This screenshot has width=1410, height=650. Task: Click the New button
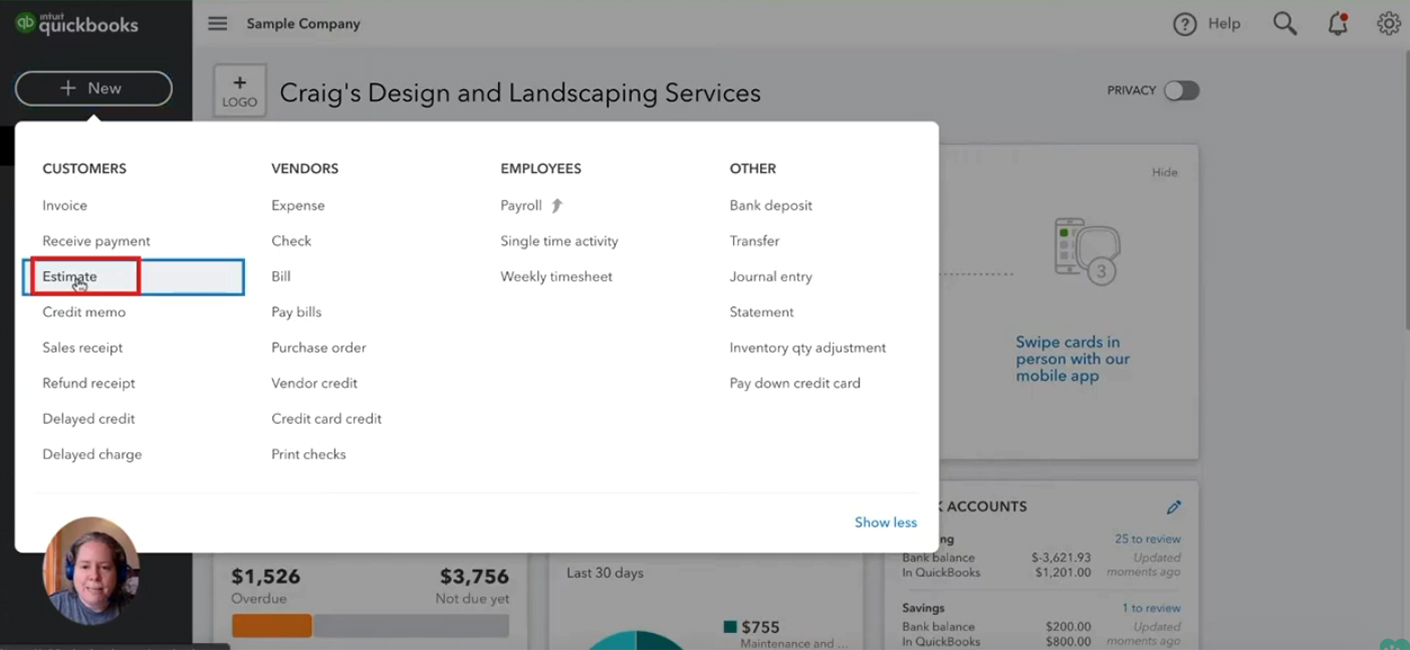point(94,88)
